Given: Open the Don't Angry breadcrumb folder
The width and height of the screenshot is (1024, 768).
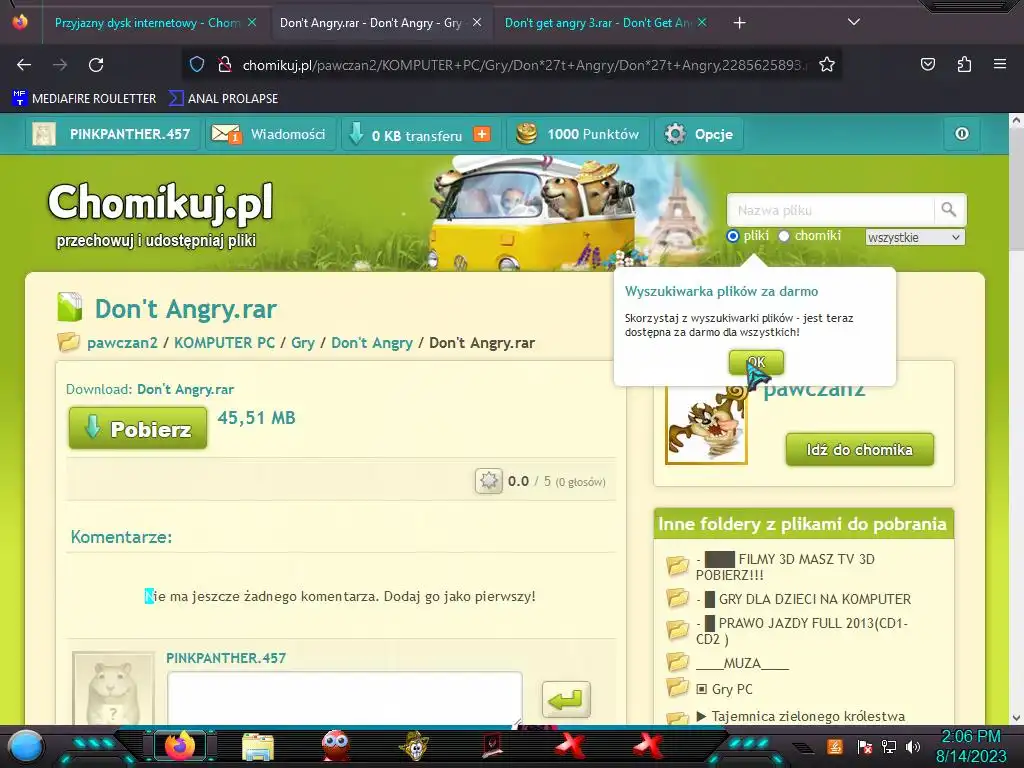Looking at the screenshot, I should coord(372,343).
